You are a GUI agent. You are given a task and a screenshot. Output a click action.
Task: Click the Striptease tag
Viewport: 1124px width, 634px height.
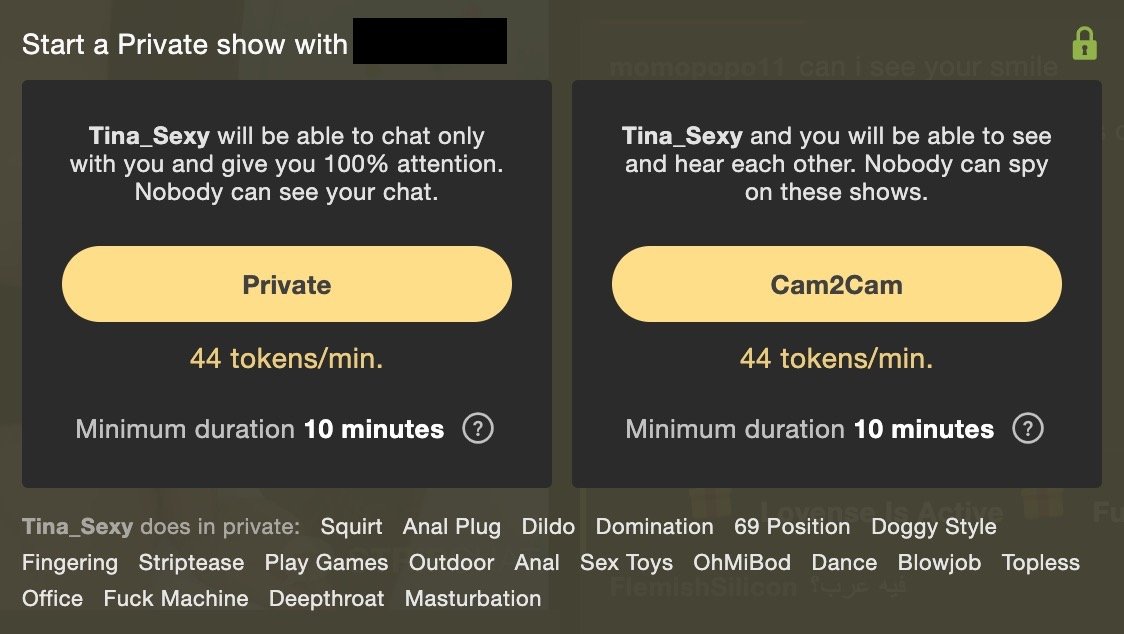pyautogui.click(x=191, y=562)
